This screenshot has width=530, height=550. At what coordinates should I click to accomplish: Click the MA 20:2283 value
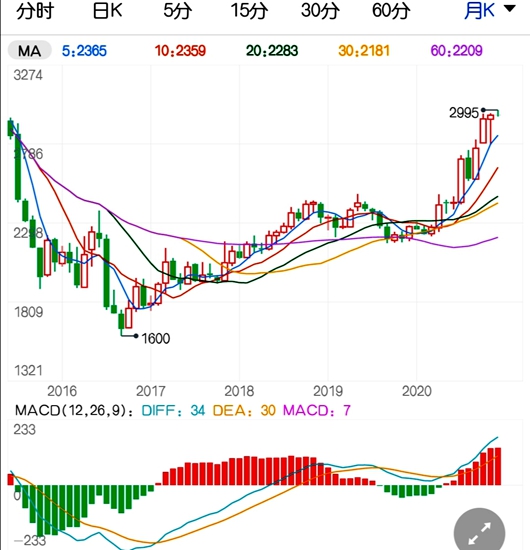[272, 51]
